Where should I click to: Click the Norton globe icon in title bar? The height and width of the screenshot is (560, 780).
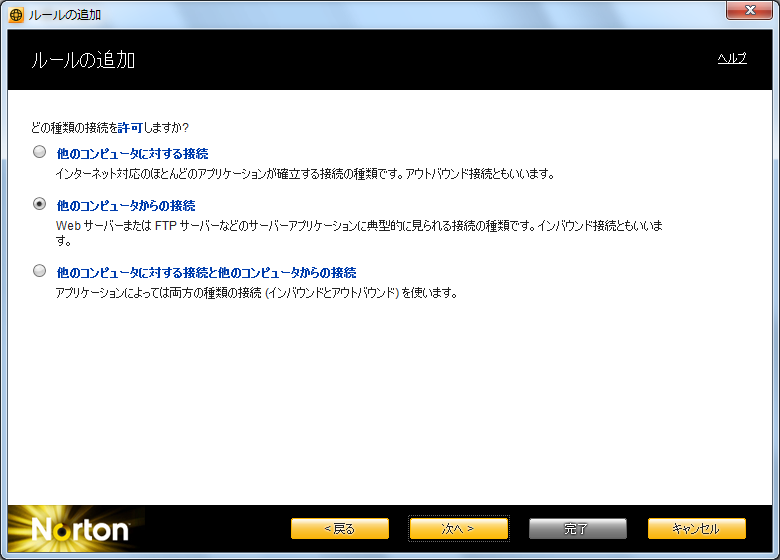16,15
